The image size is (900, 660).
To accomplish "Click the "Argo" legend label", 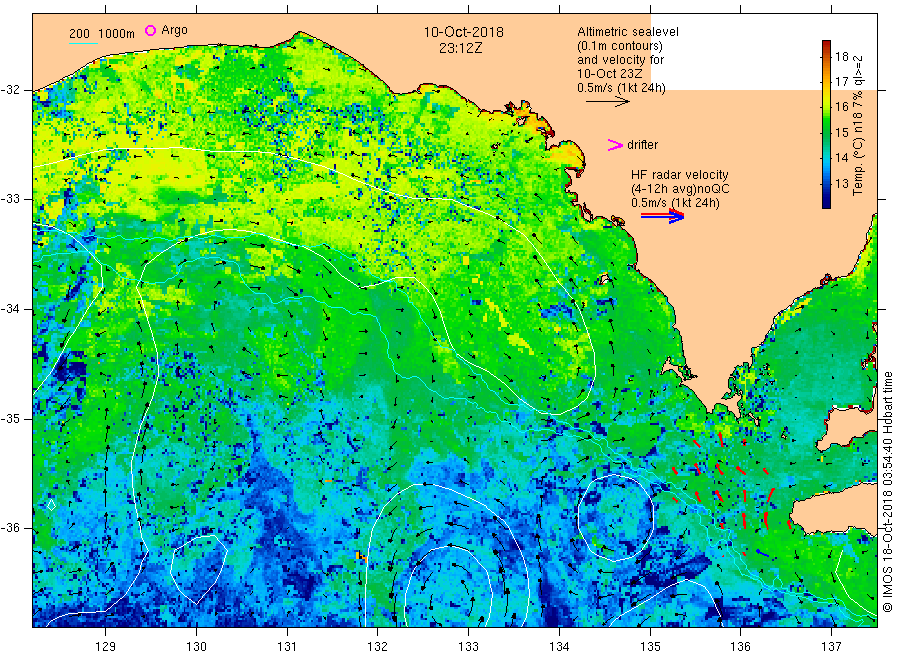I will (x=174, y=30).
